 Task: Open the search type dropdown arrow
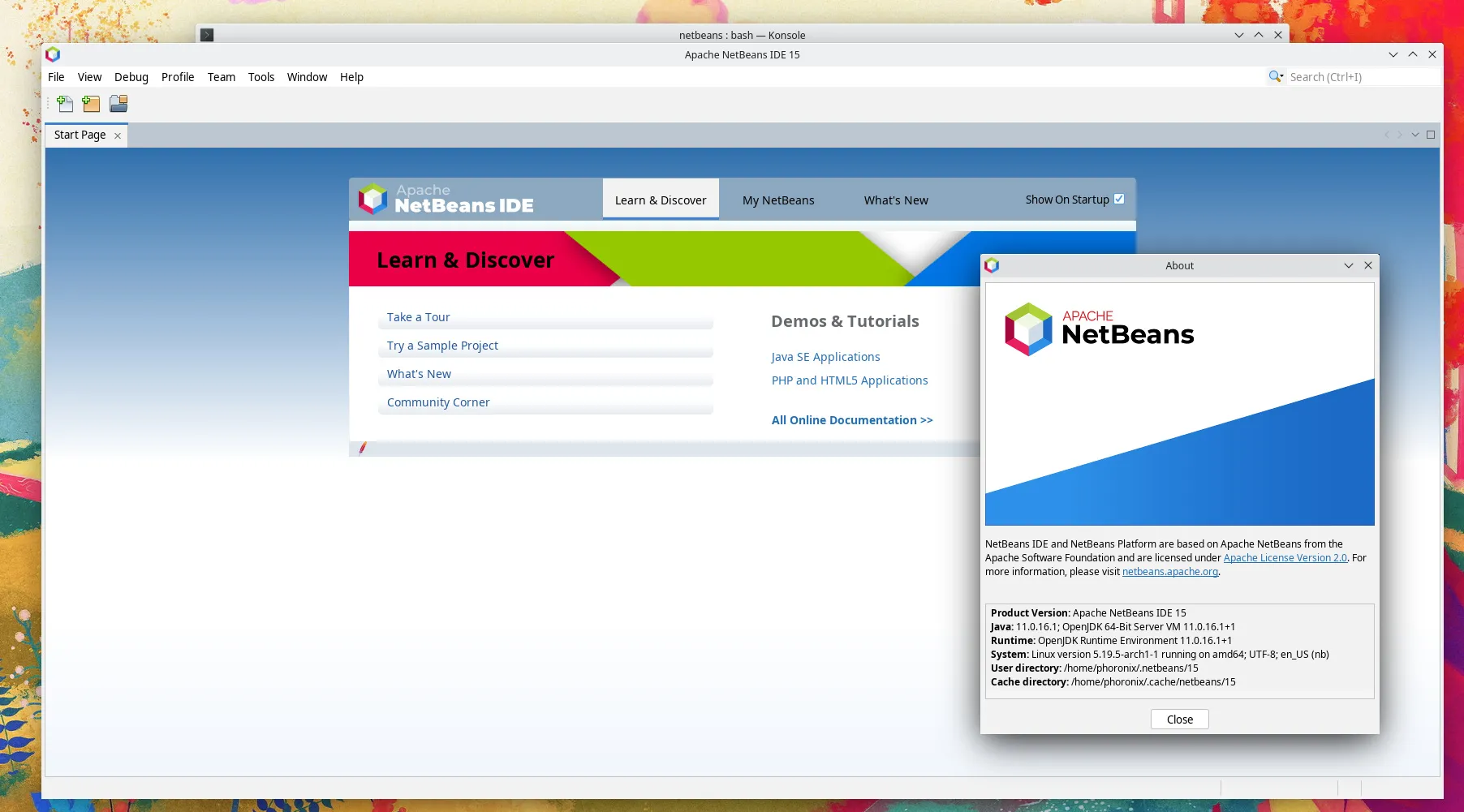pyautogui.click(x=1282, y=78)
